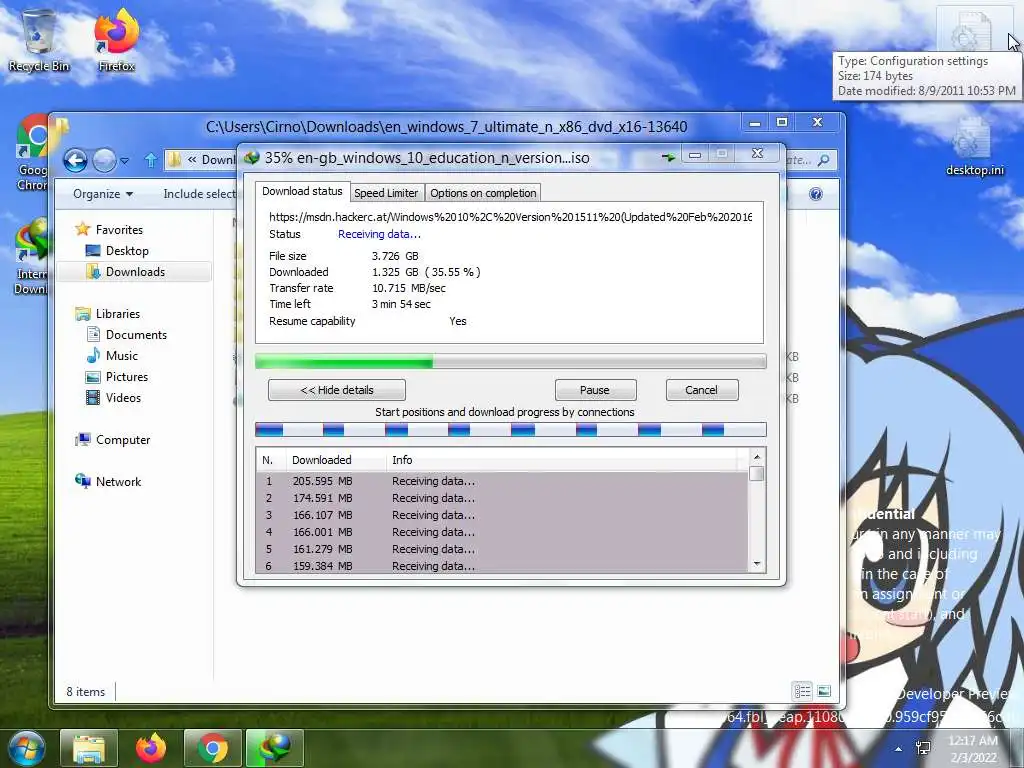Select the desktop.ini file on the desktop
Image resolution: width=1024 pixels, height=768 pixels.
(x=974, y=147)
